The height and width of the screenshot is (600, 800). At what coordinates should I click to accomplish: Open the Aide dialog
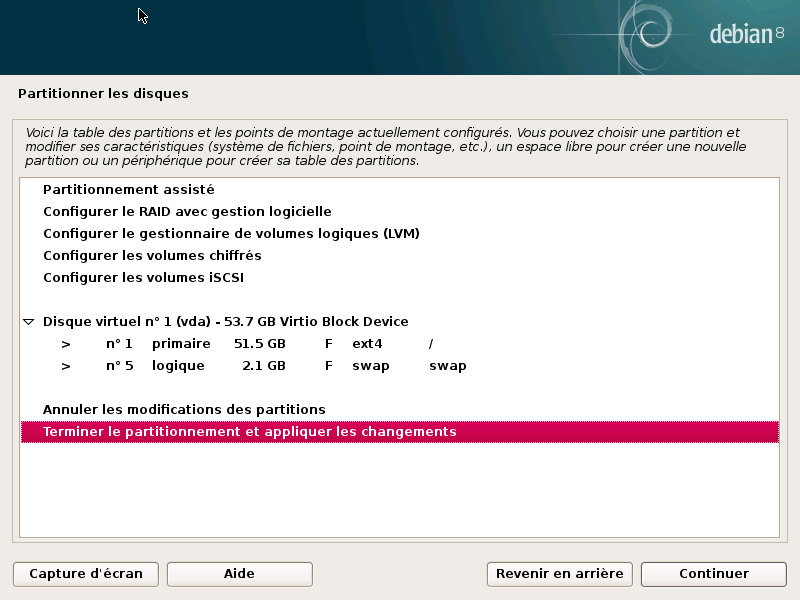click(239, 574)
